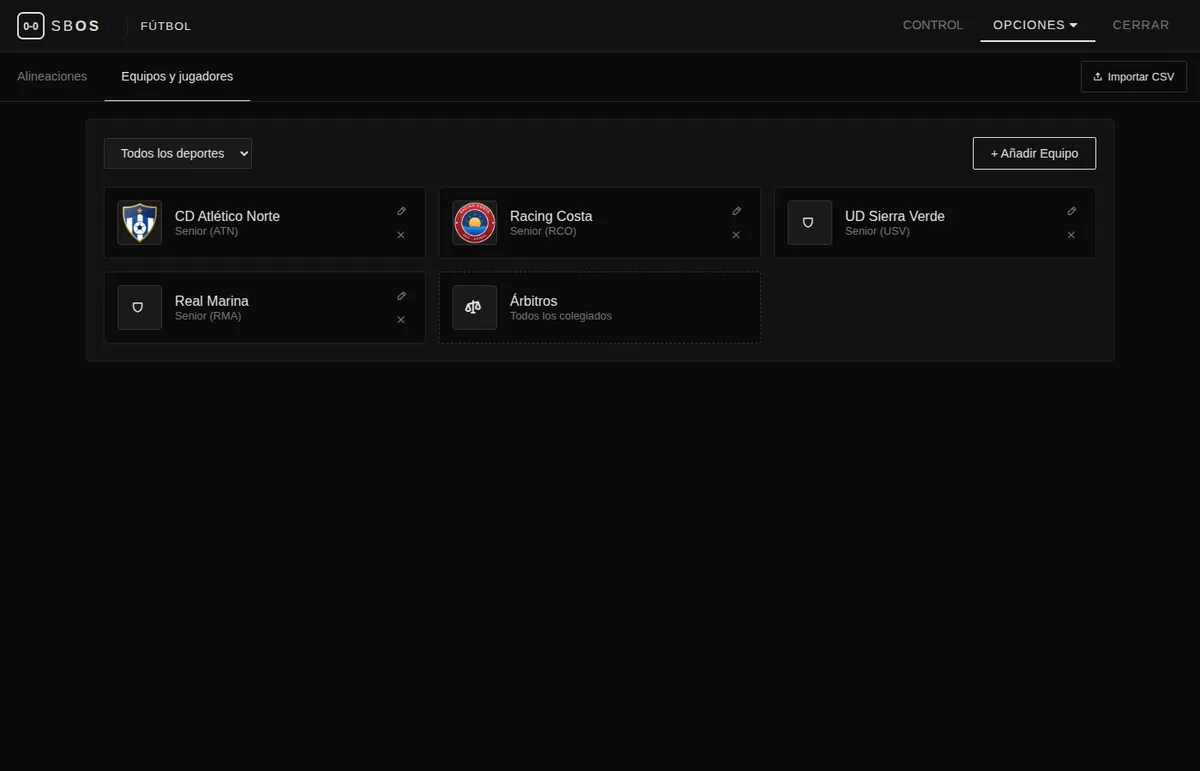Edit the Real Marina team
Viewport: 1200px width, 771px height.
pyautogui.click(x=401, y=296)
